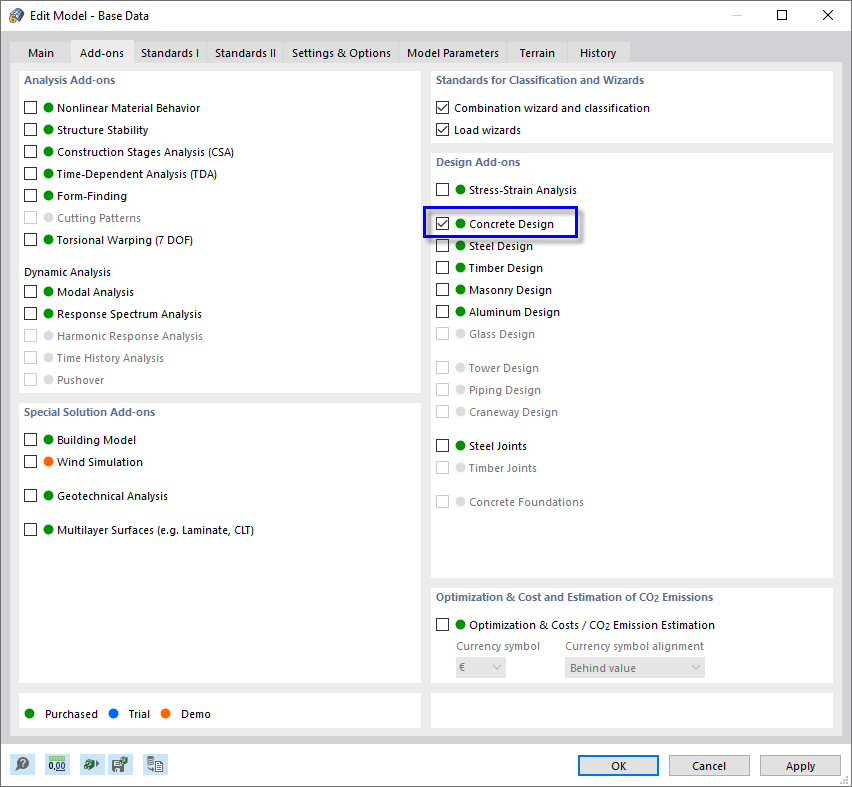The width and height of the screenshot is (852, 787).
Task: Click the save add-on settings icon
Action: pos(120,765)
